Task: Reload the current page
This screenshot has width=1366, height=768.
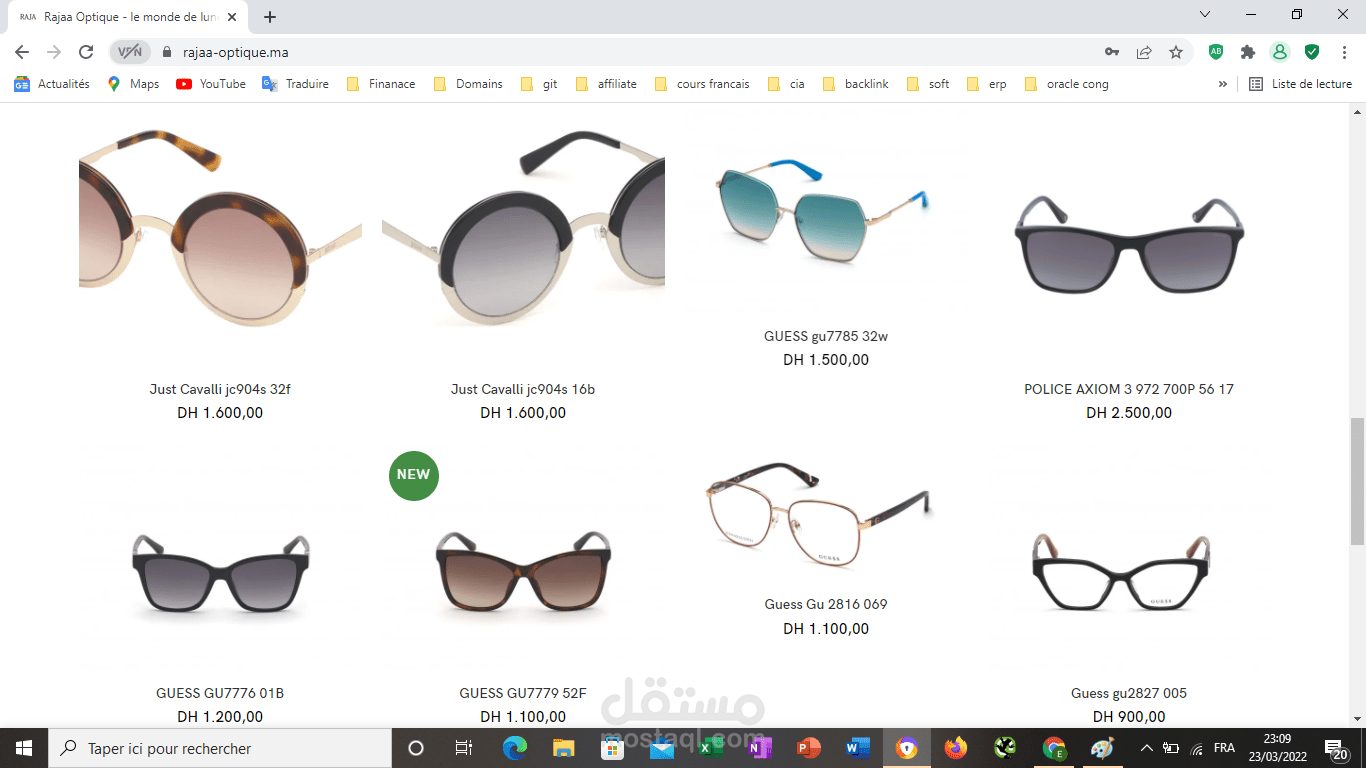Action: [86, 52]
